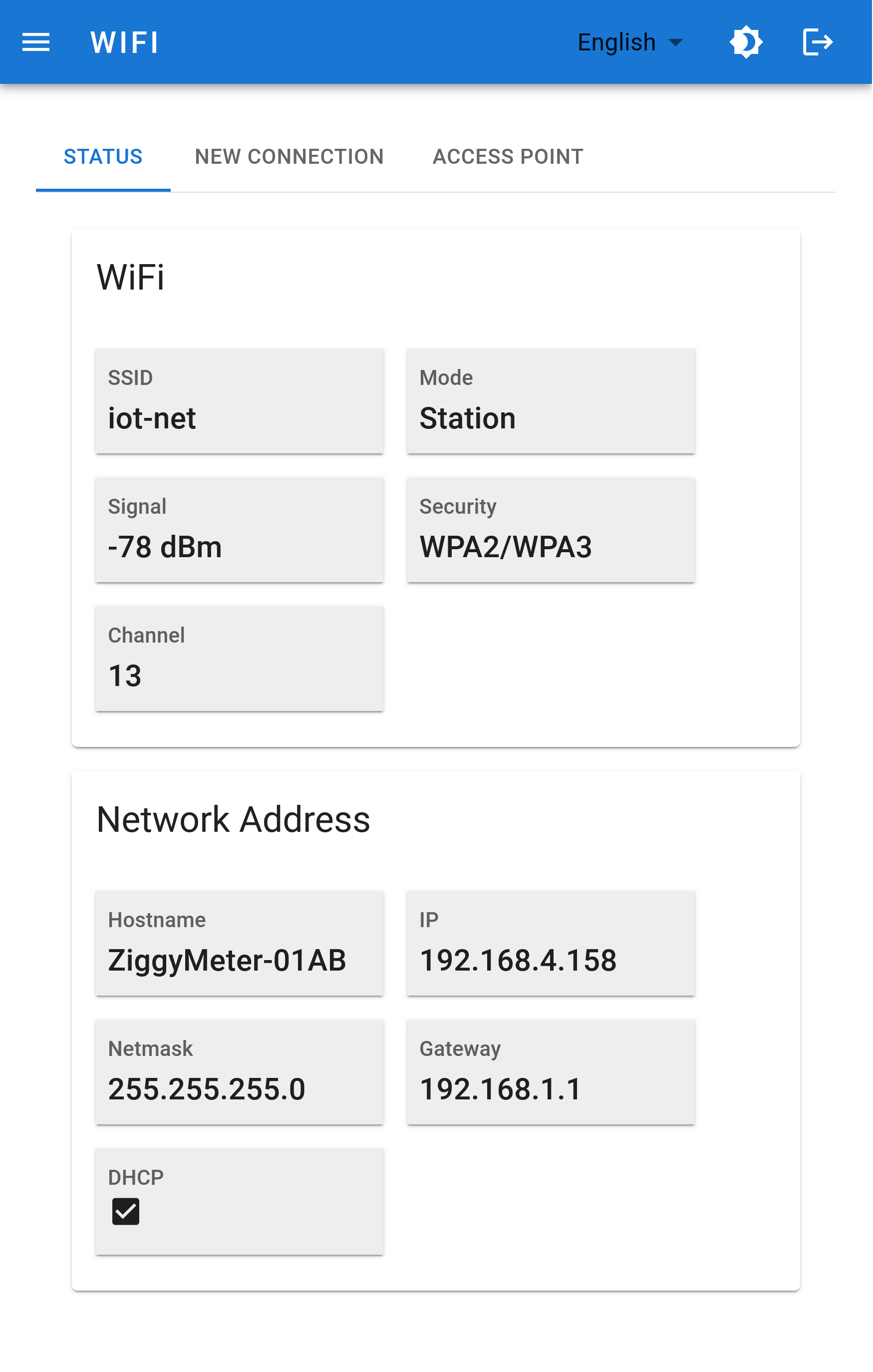The width and height of the screenshot is (873, 1372).
Task: Toggle DHCP off in Network Address
Action: pos(125,1211)
